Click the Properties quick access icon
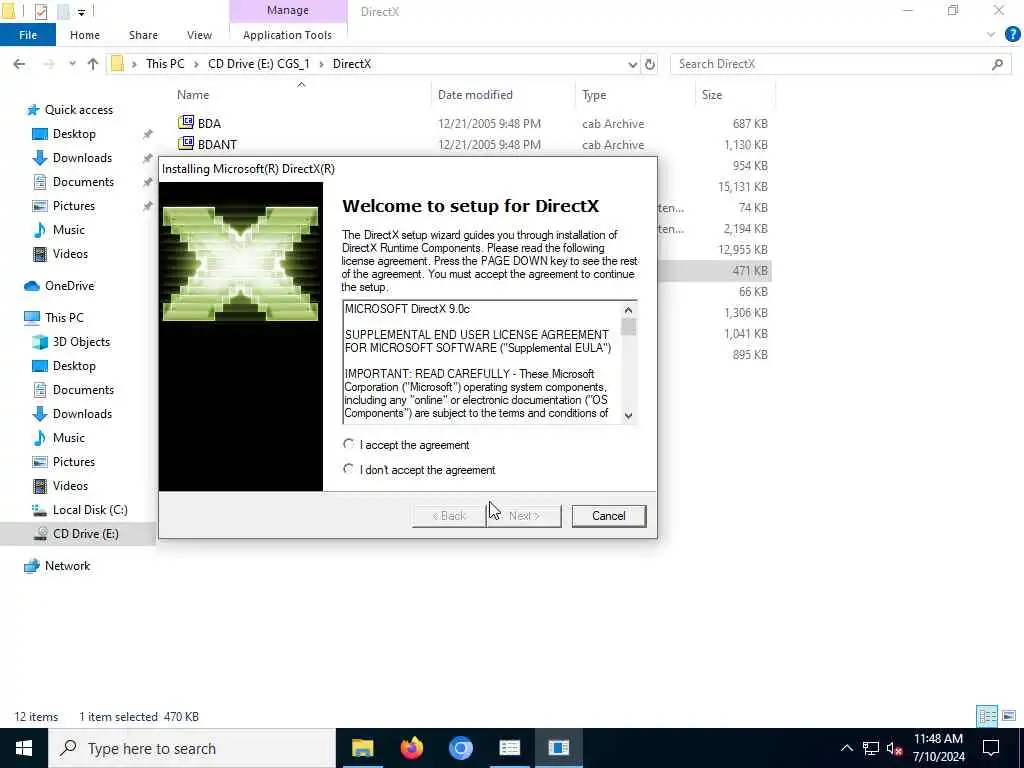 pyautogui.click(x=40, y=12)
